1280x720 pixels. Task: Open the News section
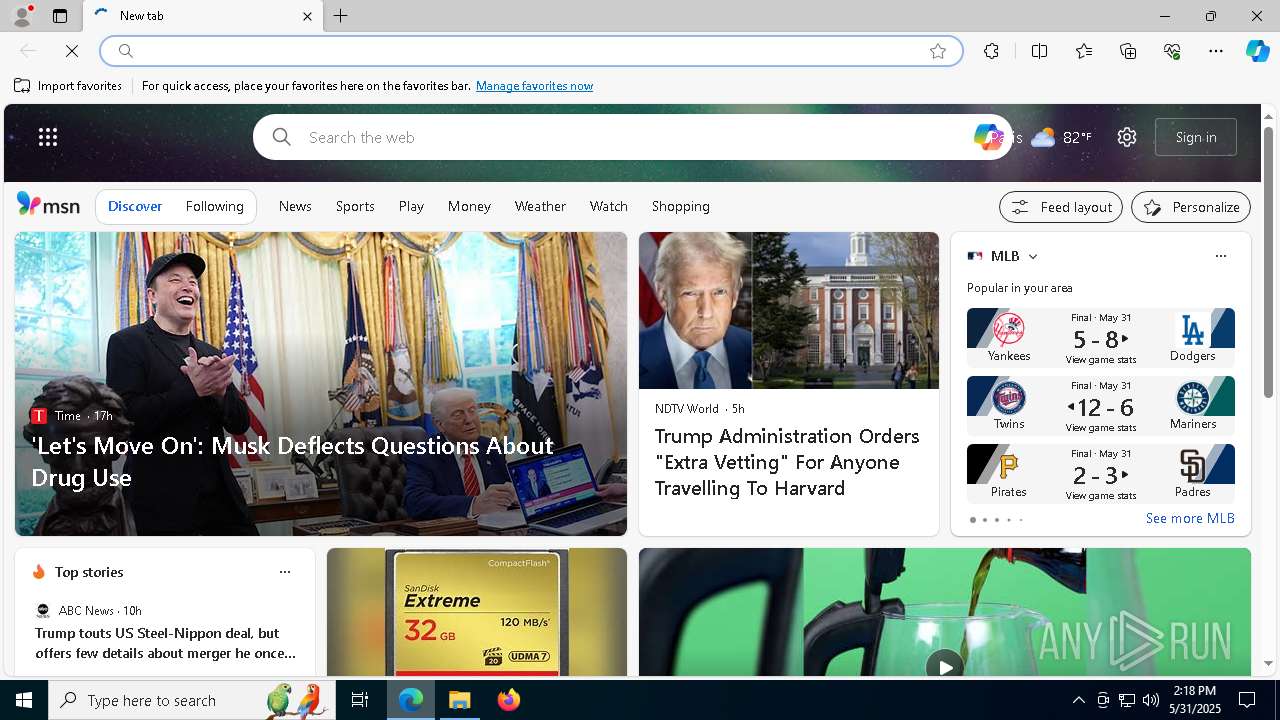click(295, 206)
